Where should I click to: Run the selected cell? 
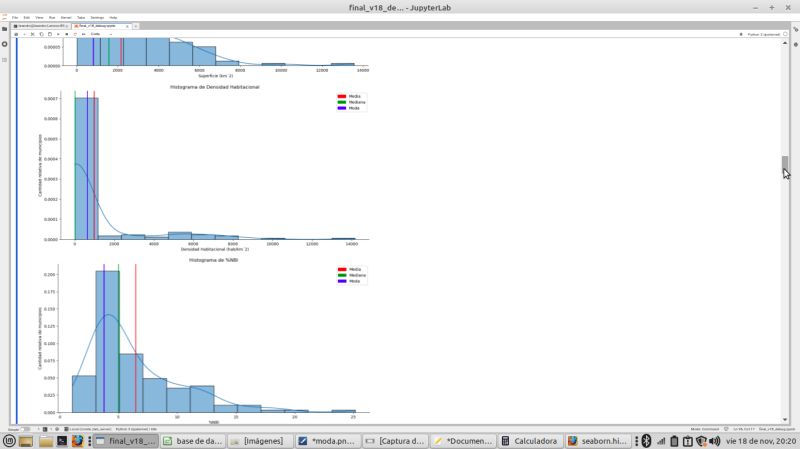tap(58, 34)
